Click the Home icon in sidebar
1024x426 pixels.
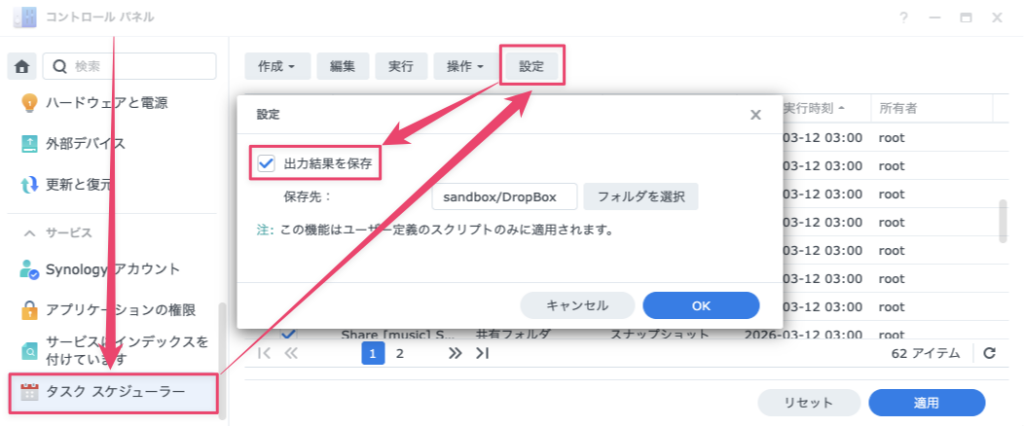pyautogui.click(x=22, y=66)
